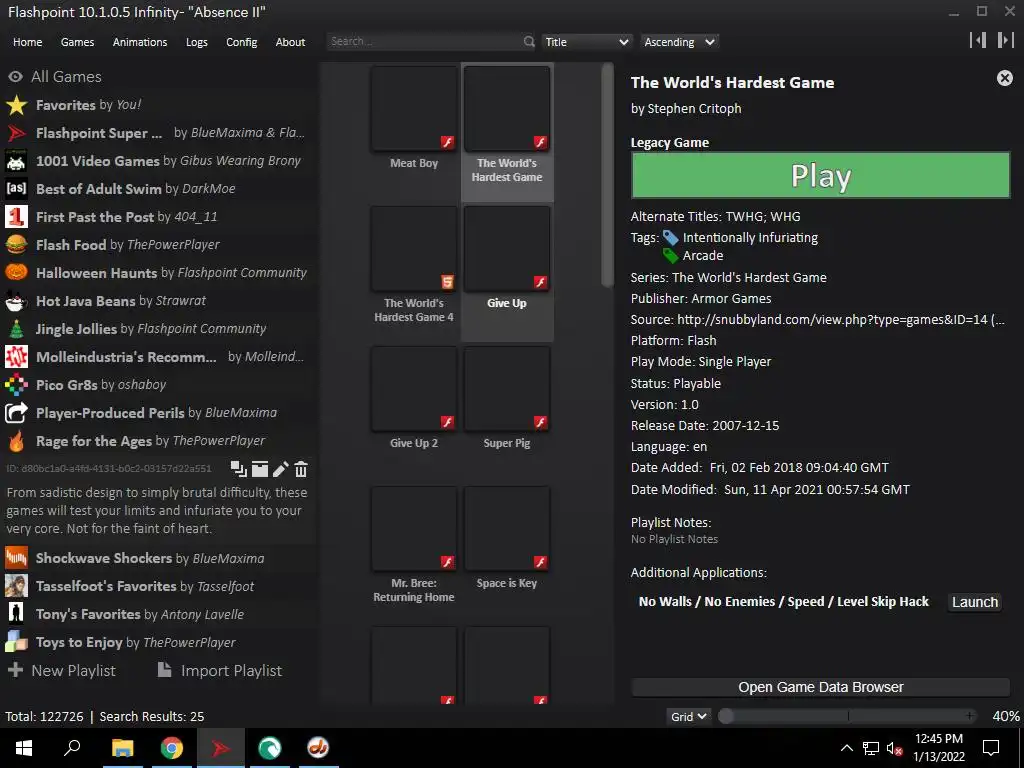The width and height of the screenshot is (1024, 768).
Task: Expand the system tray hidden icons chevron
Action: tap(846, 748)
